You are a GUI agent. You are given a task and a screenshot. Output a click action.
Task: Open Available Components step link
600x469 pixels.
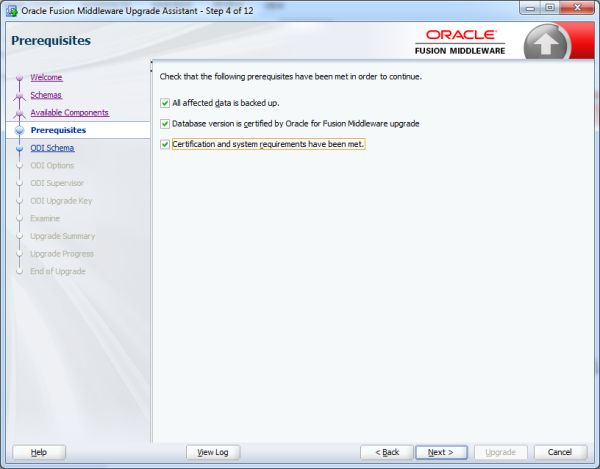[x=70, y=112]
